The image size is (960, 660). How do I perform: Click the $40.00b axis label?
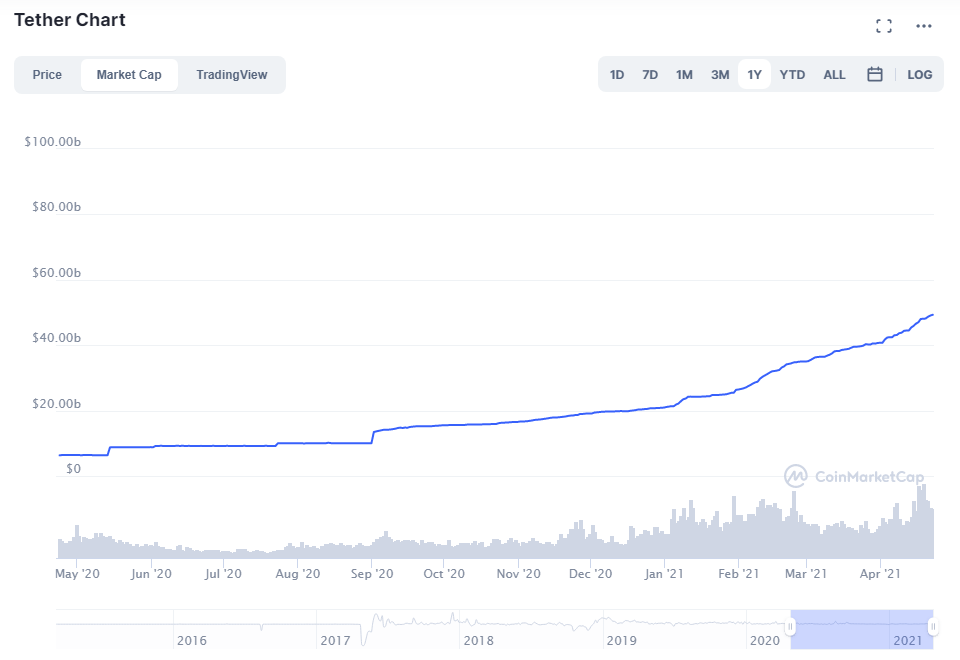pyautogui.click(x=56, y=338)
